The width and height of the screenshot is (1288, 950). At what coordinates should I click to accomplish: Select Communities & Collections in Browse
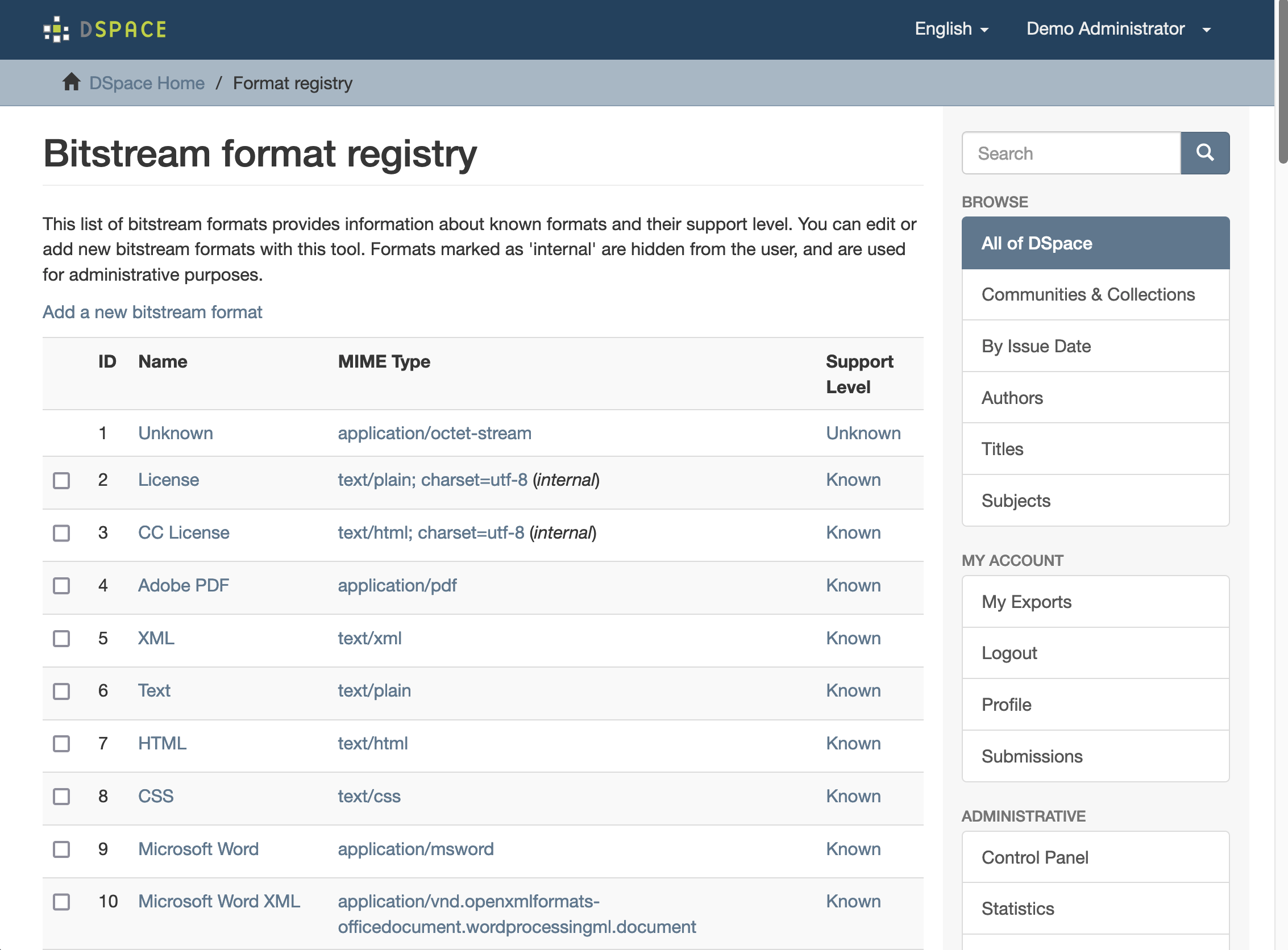coord(1088,294)
